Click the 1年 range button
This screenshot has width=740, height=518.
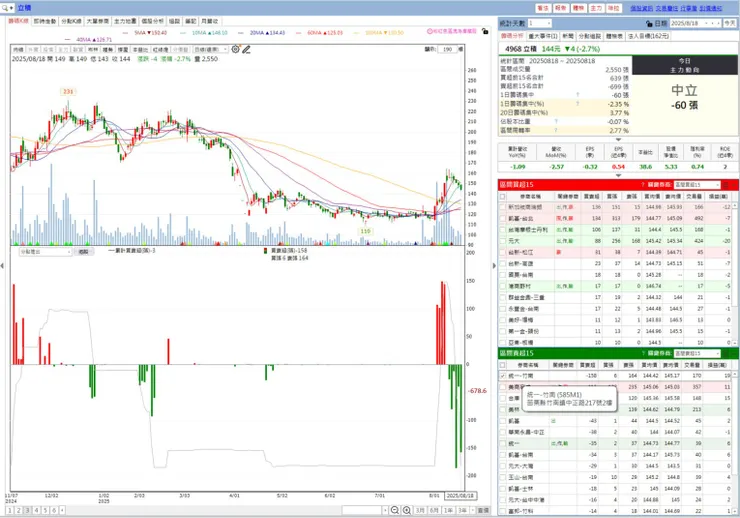448,510
